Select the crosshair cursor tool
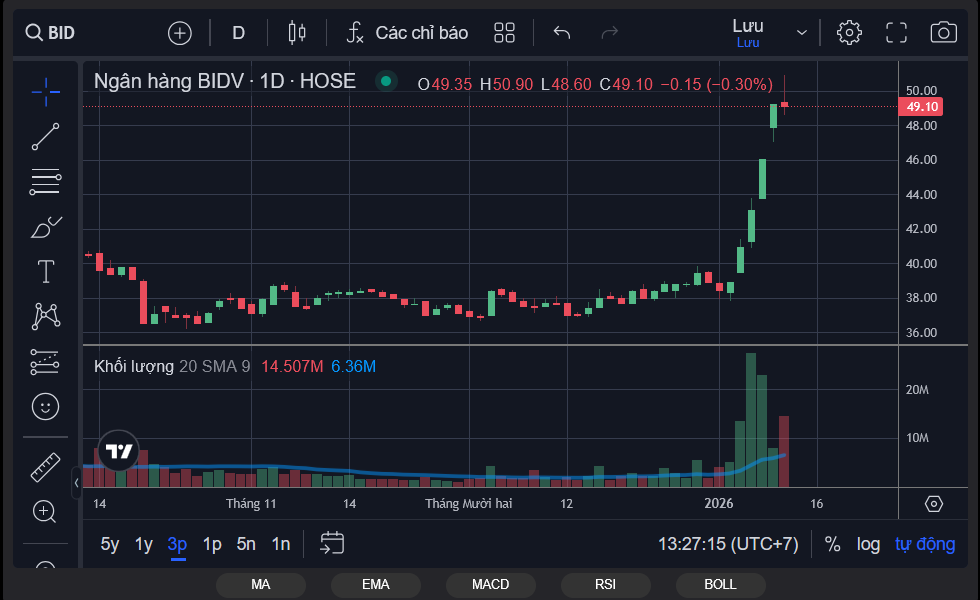Image resolution: width=980 pixels, height=600 pixels. [45, 92]
